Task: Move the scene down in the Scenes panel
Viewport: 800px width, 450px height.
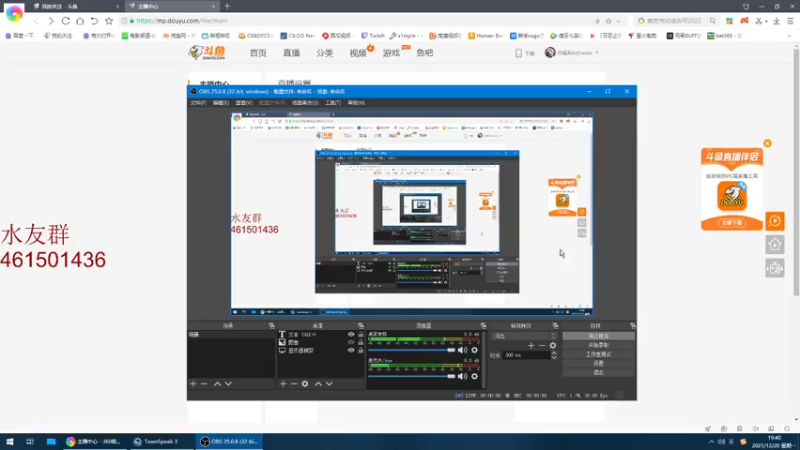Action: (x=228, y=384)
